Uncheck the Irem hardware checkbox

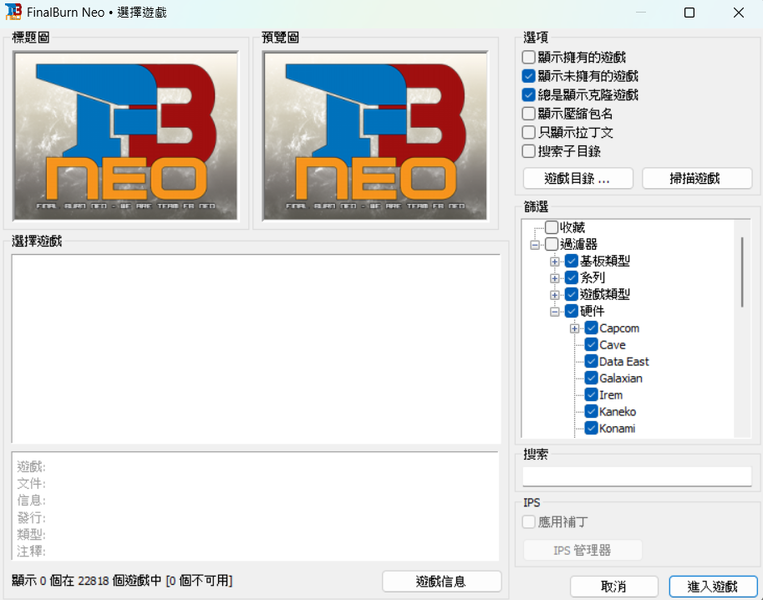(591, 395)
